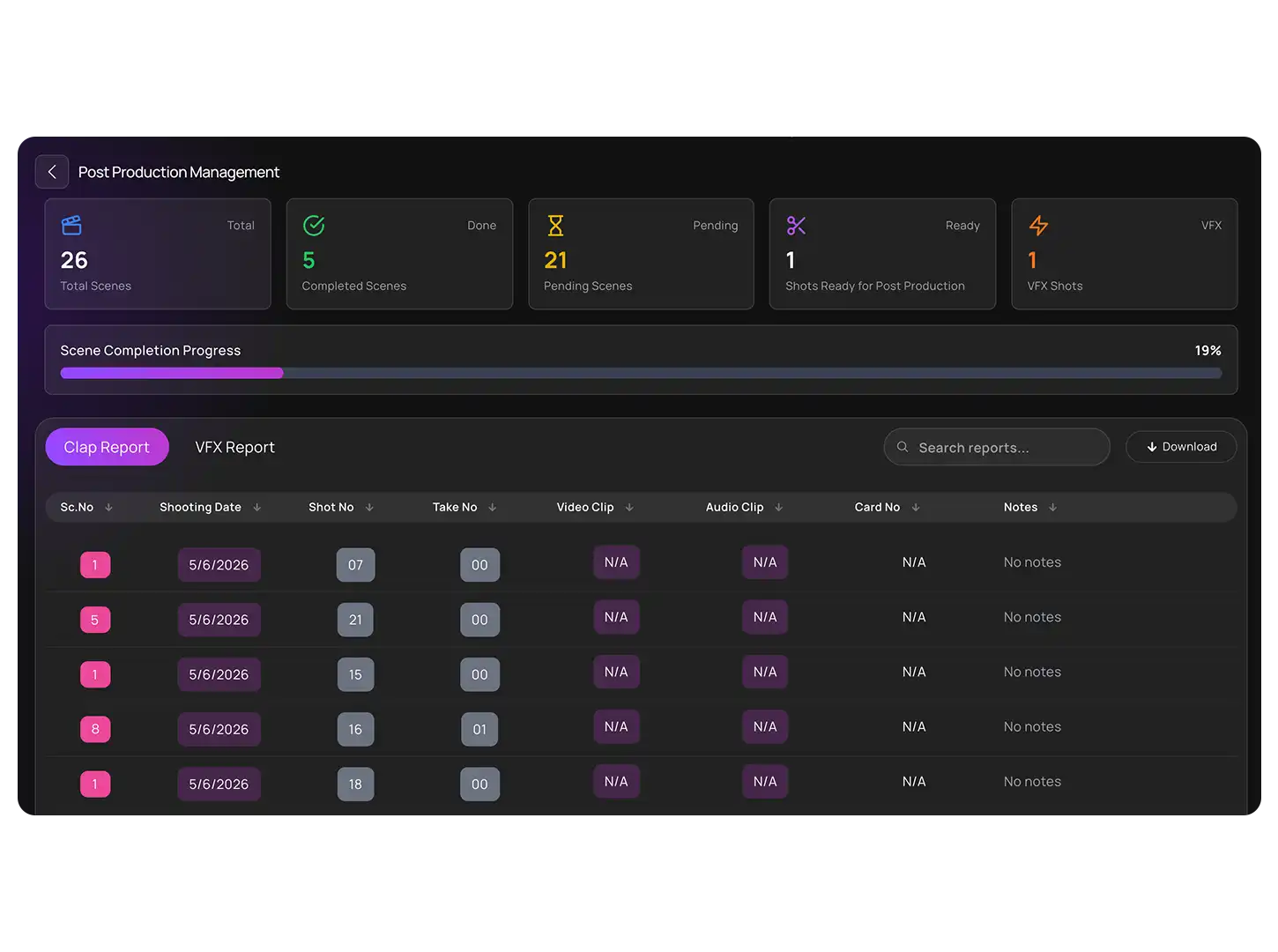Screen dimensions: 1278x952
Task: Click scene badge 8
Action: point(95,729)
